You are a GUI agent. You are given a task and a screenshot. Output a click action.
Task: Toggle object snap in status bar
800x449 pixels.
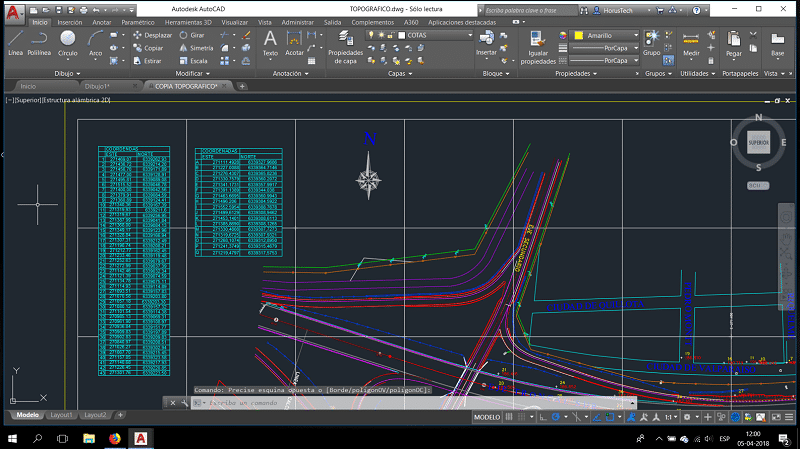pyautogui.click(x=610, y=417)
